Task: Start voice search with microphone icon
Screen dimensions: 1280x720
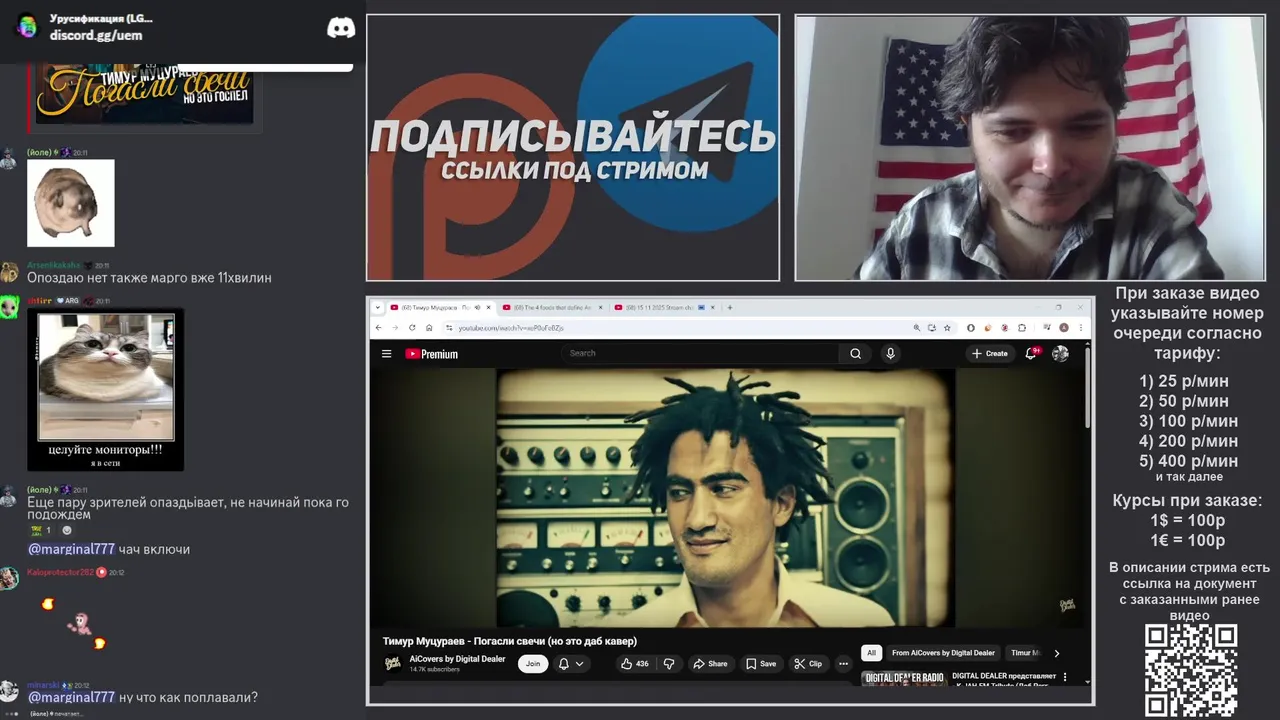Action: (x=890, y=353)
